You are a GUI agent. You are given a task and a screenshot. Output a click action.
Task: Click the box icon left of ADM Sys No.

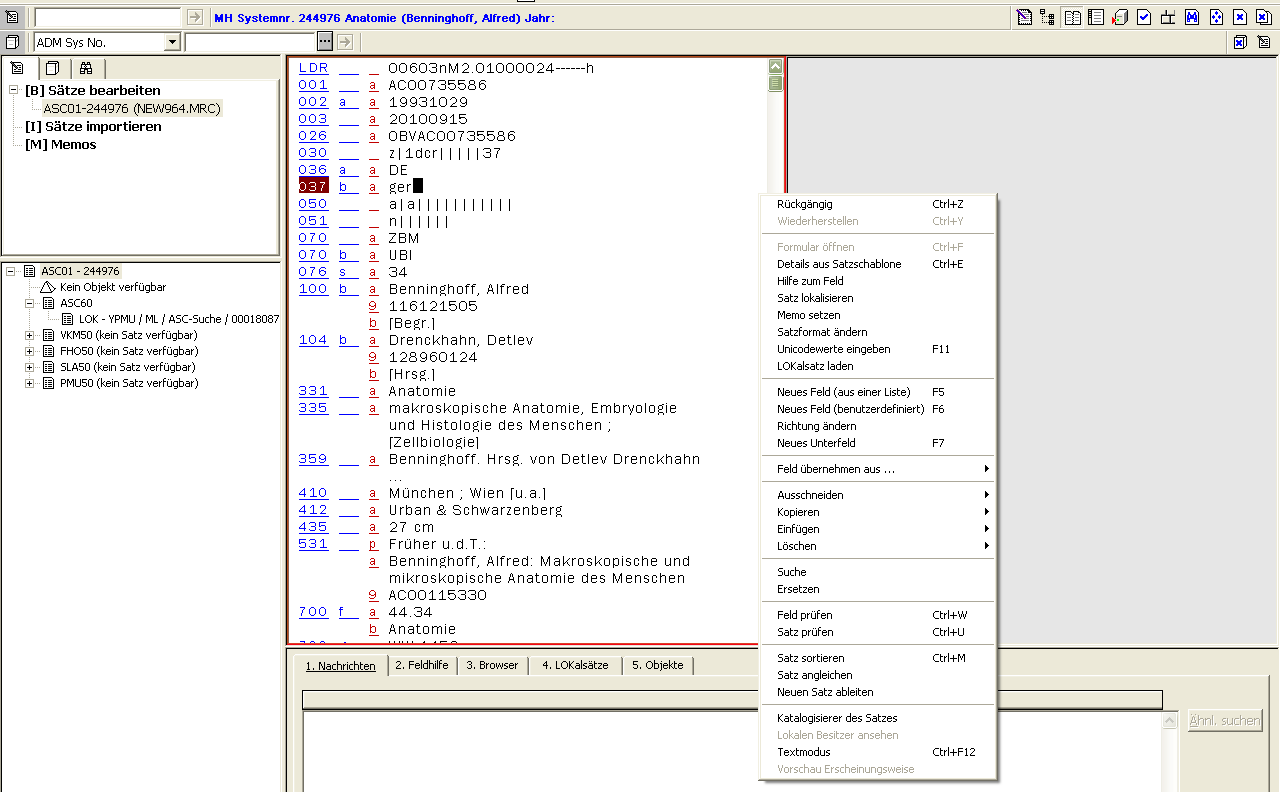pos(12,42)
